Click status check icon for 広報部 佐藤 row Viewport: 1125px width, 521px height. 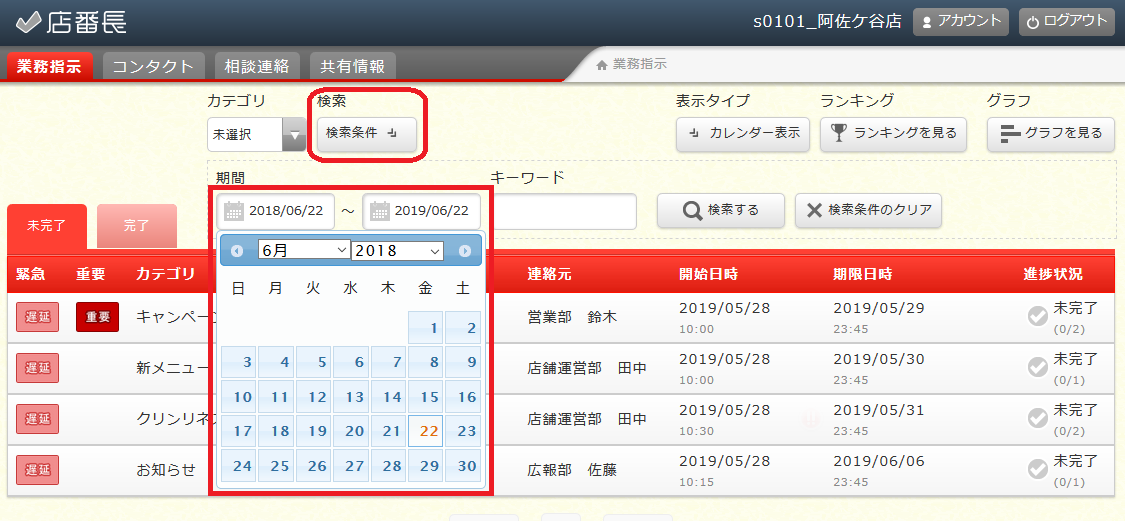(1037, 469)
